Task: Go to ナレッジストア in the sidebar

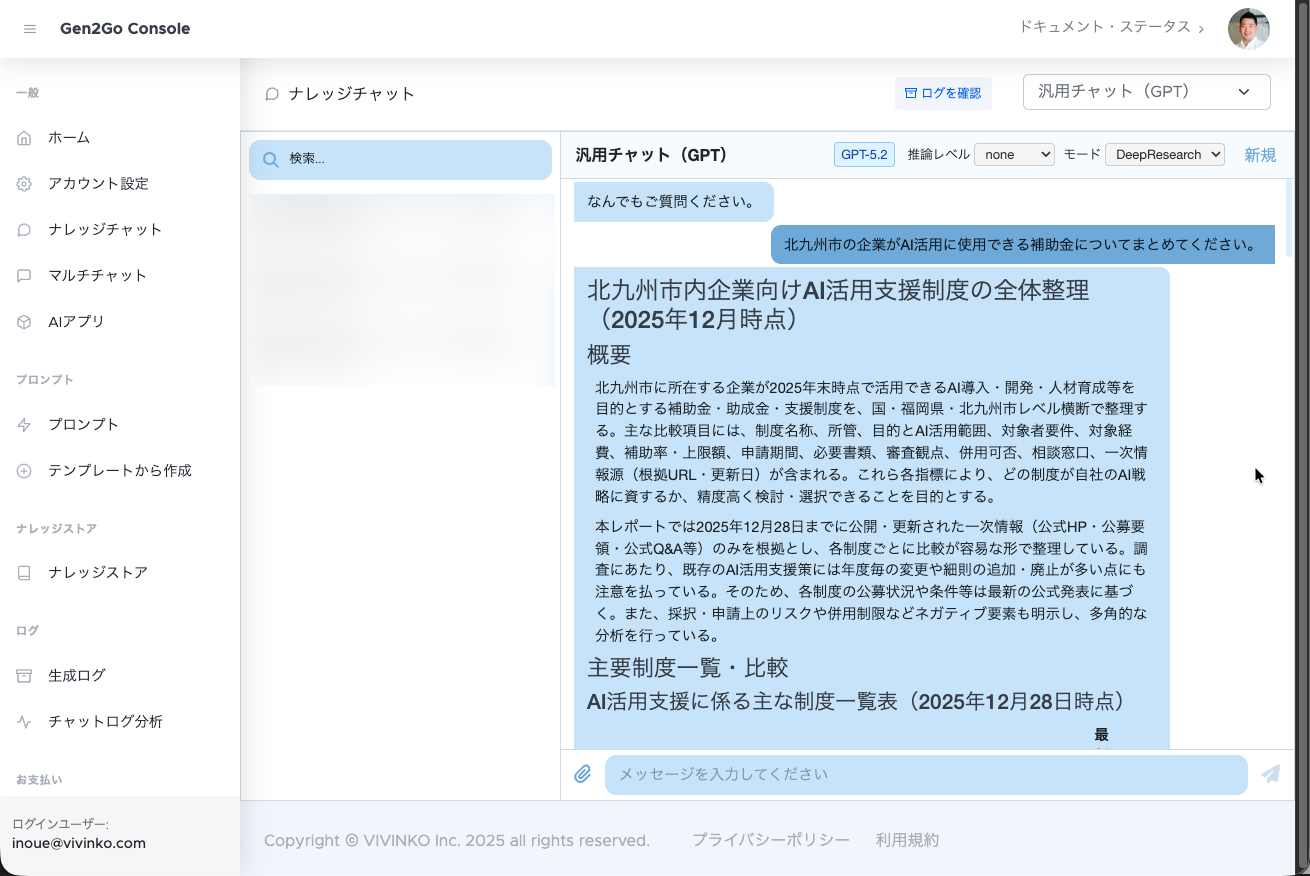Action: point(97,573)
